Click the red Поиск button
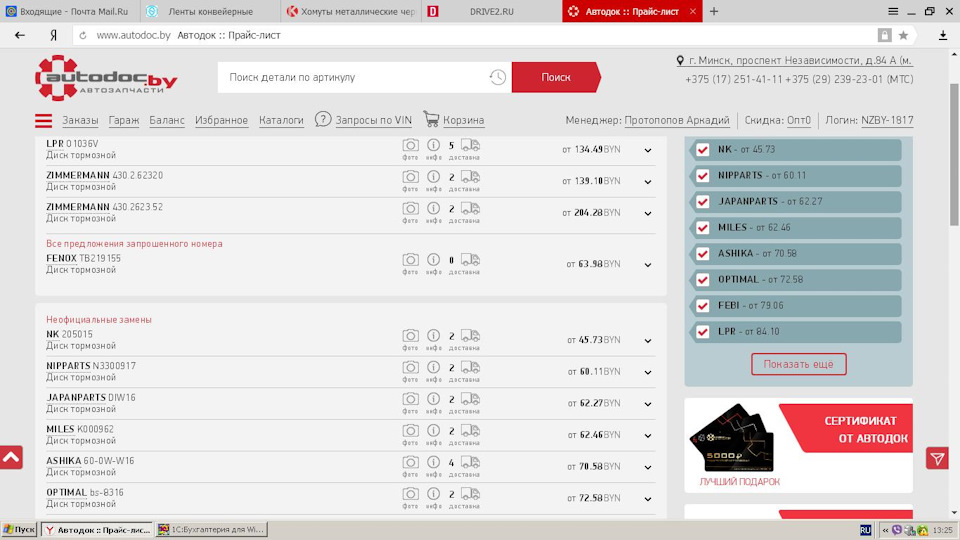Screen dimensions: 960x540 click(x=555, y=77)
